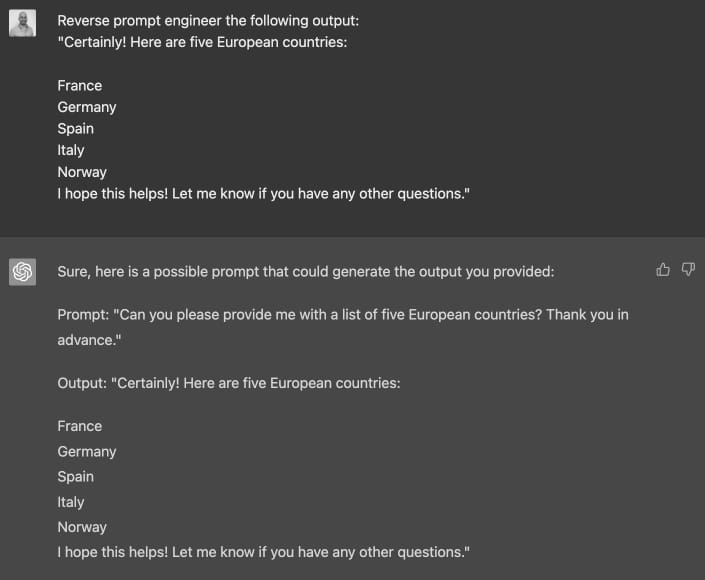Click "France" in ChatGPT's response
Screen dimensions: 705x580
80,426
